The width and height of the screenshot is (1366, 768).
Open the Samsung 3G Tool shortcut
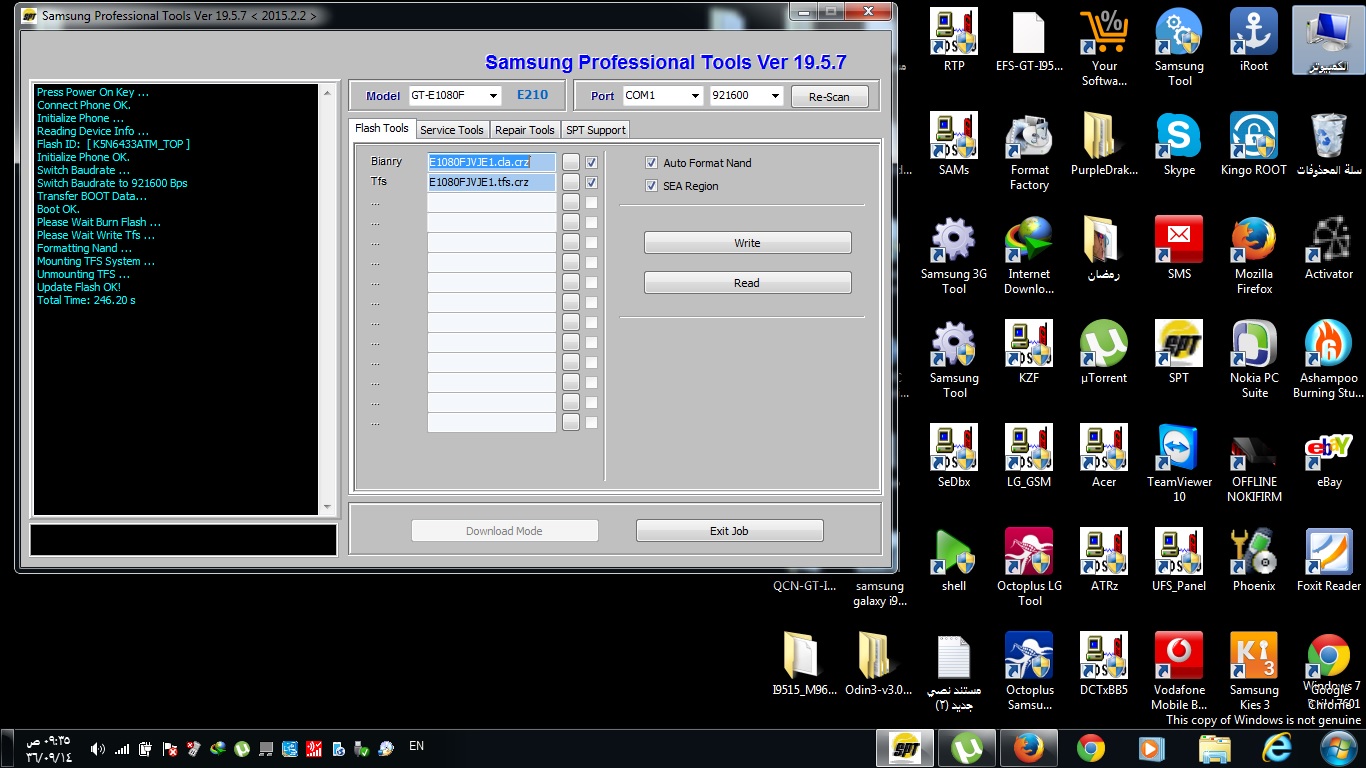point(954,255)
